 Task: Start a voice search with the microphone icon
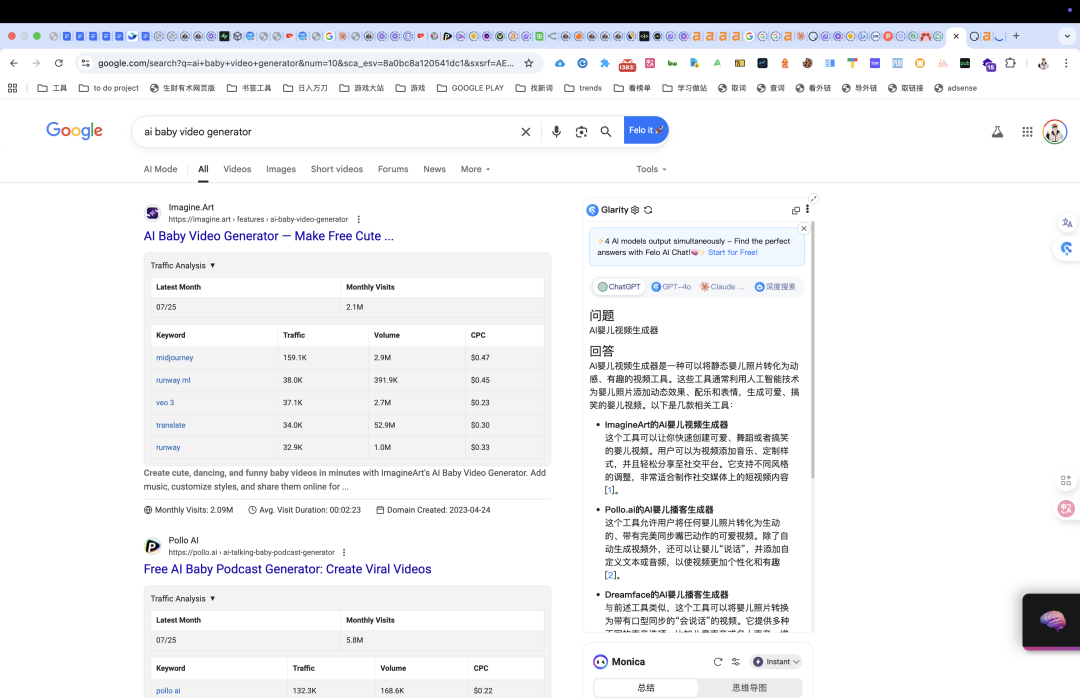pos(556,132)
